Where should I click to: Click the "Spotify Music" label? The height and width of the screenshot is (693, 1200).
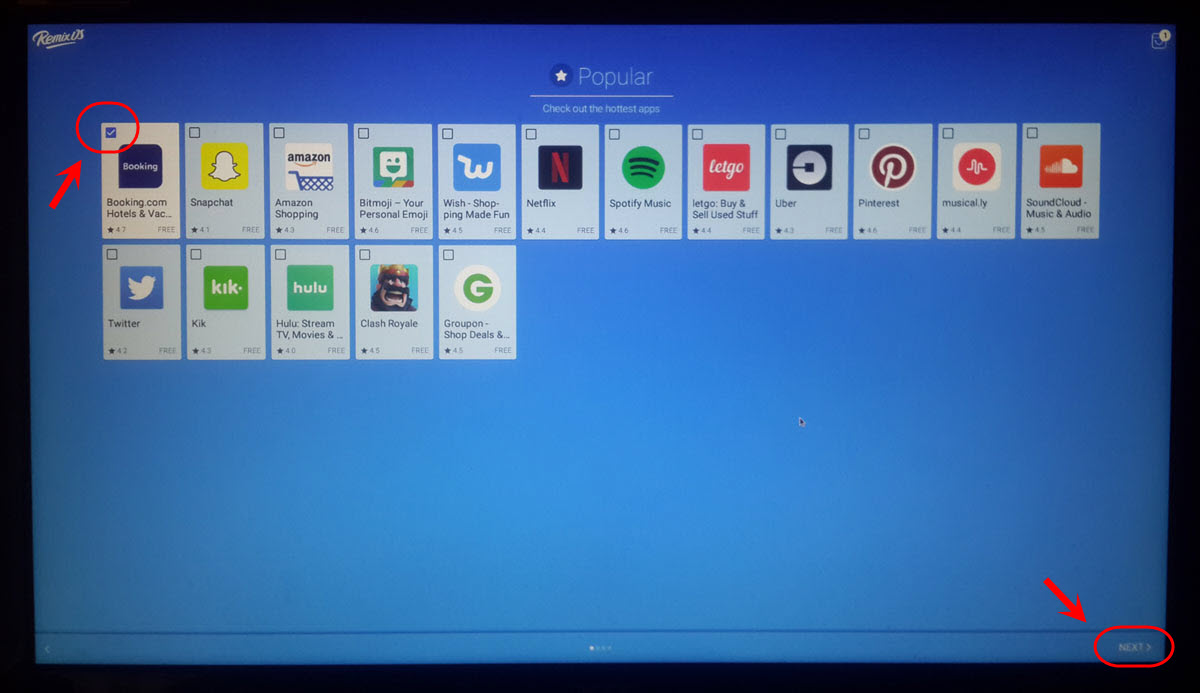640,203
